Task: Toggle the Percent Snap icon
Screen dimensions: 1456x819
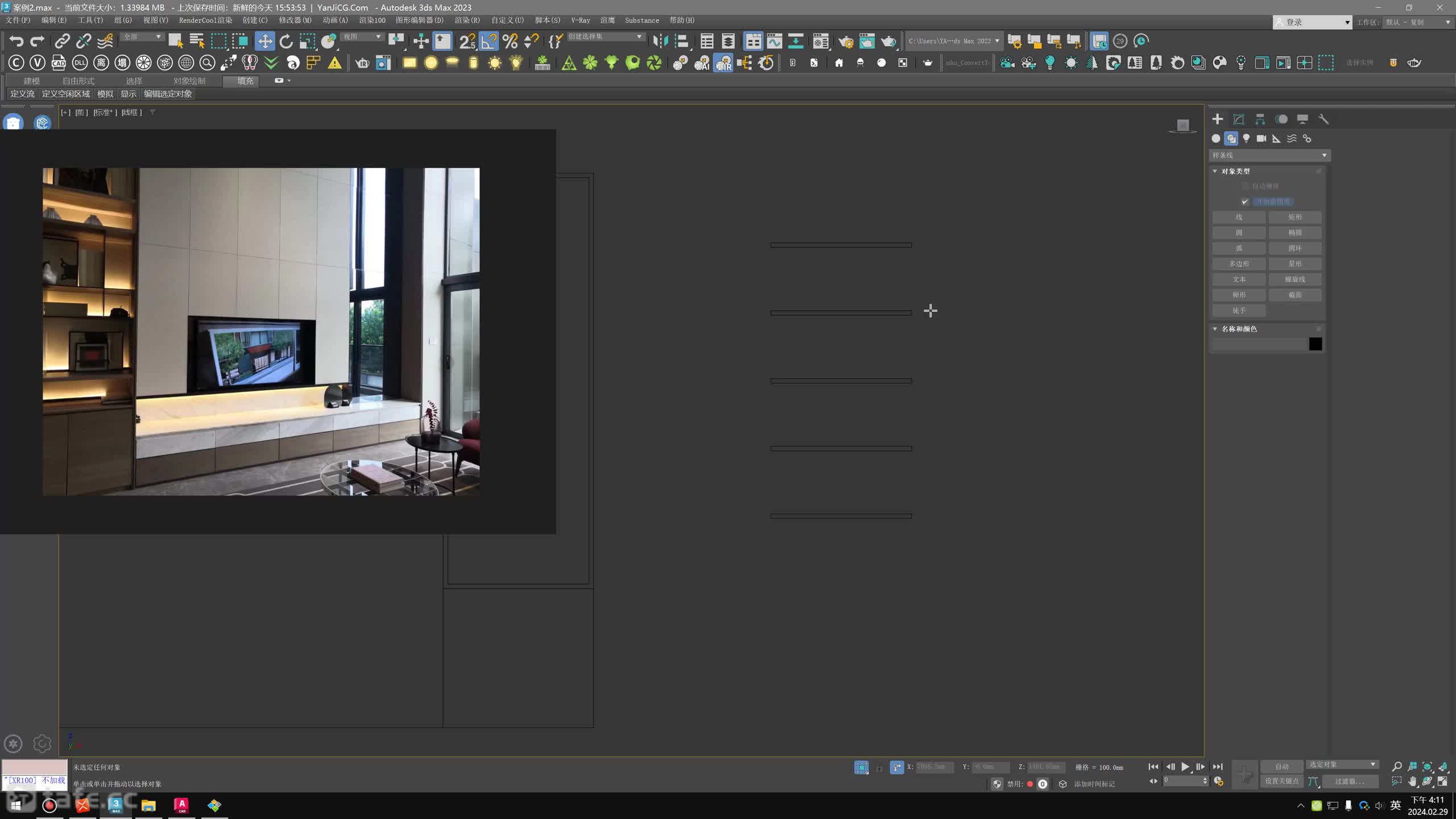Action: [510, 41]
